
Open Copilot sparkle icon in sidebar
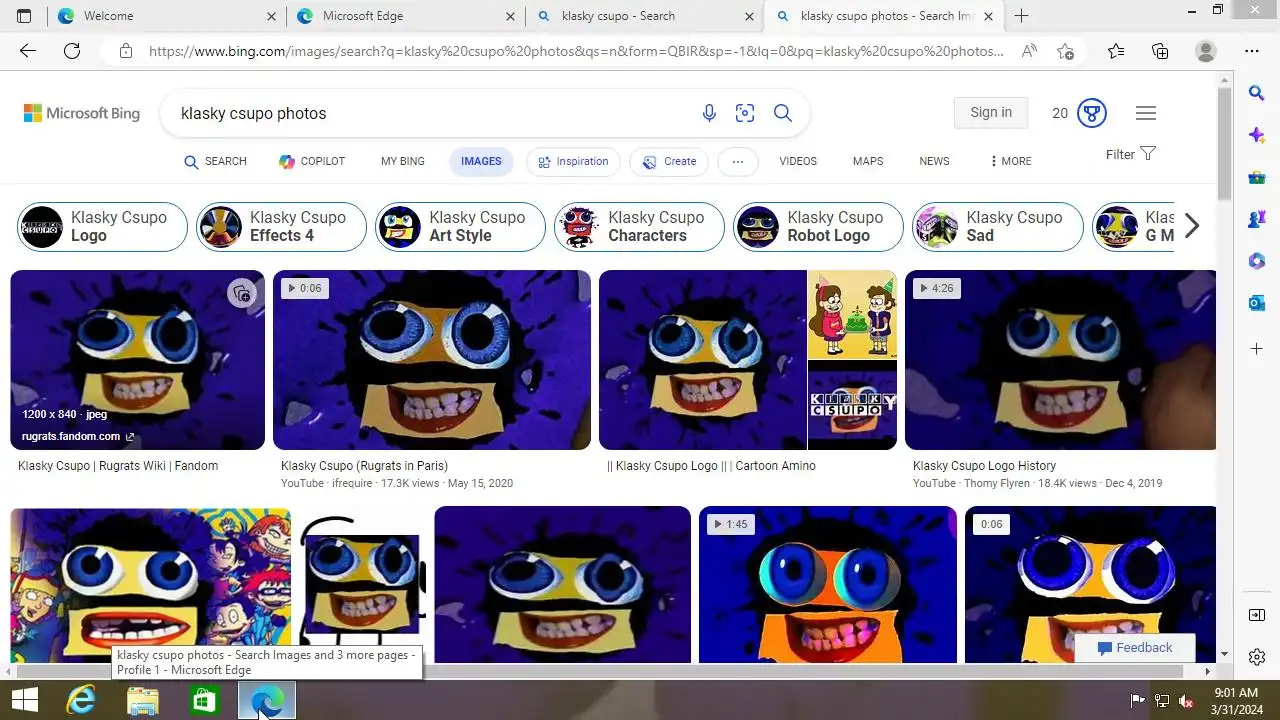point(1257,135)
